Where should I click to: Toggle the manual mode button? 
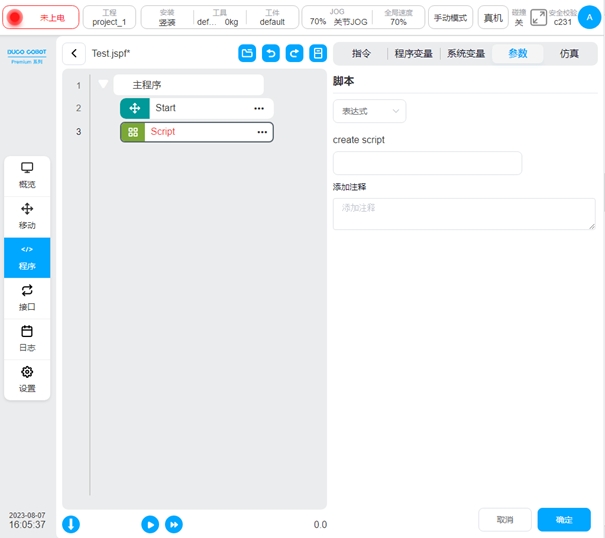pyautogui.click(x=450, y=17)
